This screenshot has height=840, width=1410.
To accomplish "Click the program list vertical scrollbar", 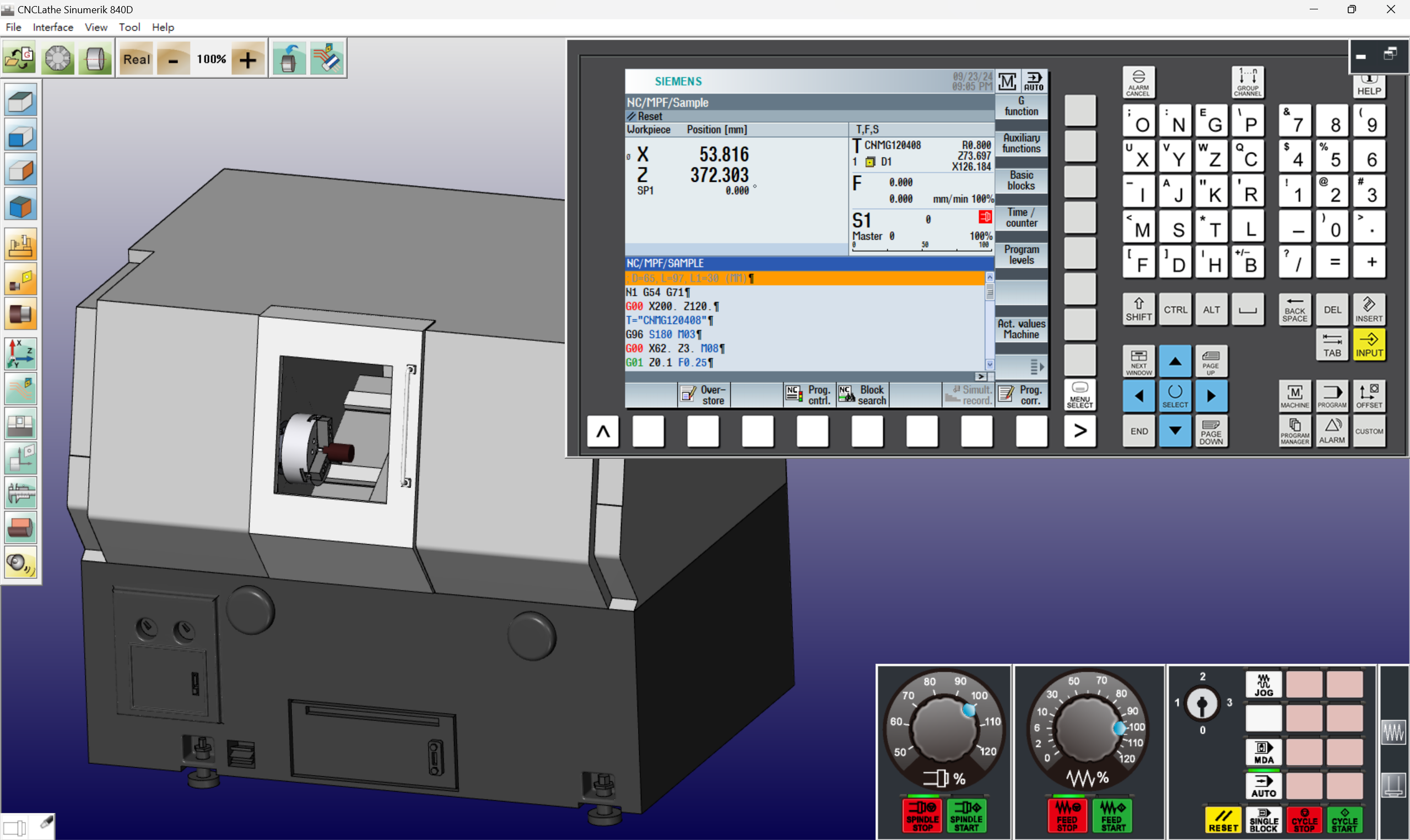I will click(x=990, y=321).
